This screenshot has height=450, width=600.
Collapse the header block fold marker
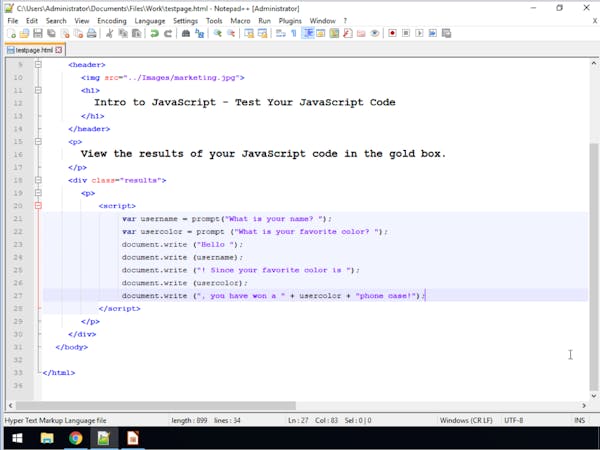38,65
